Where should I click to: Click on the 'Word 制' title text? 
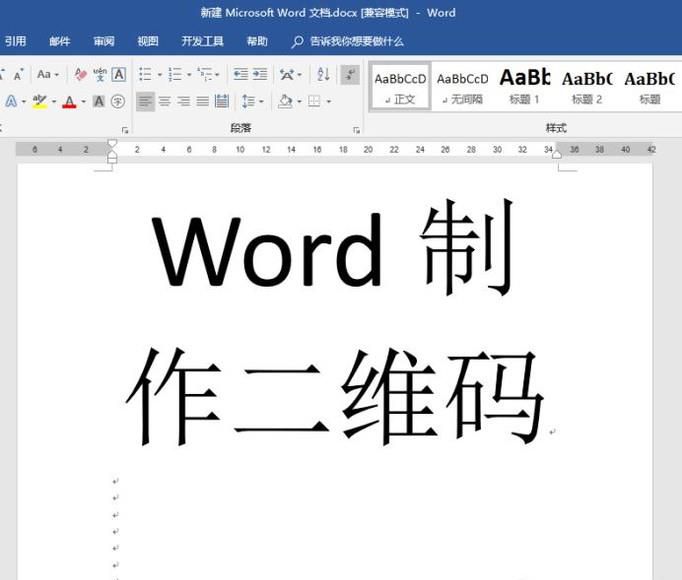pos(333,248)
